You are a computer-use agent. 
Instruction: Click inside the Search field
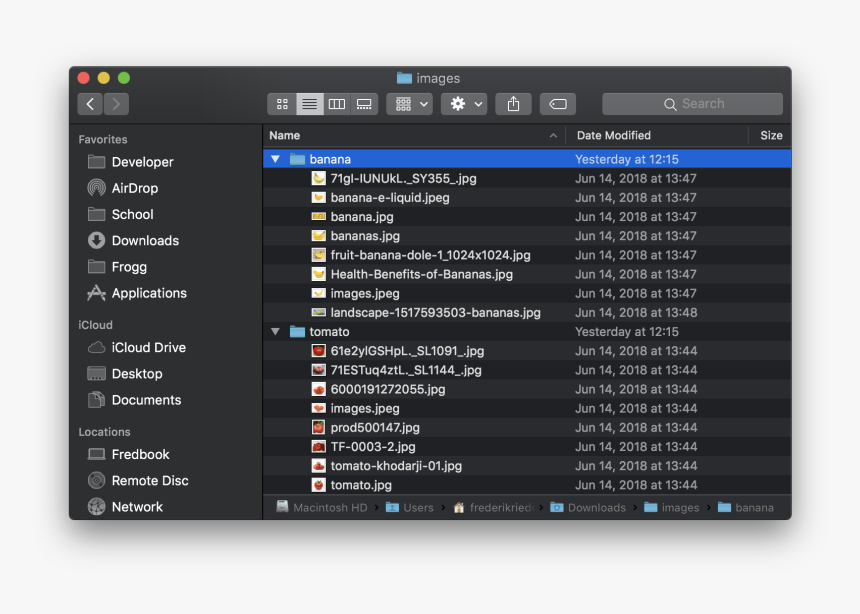702,104
